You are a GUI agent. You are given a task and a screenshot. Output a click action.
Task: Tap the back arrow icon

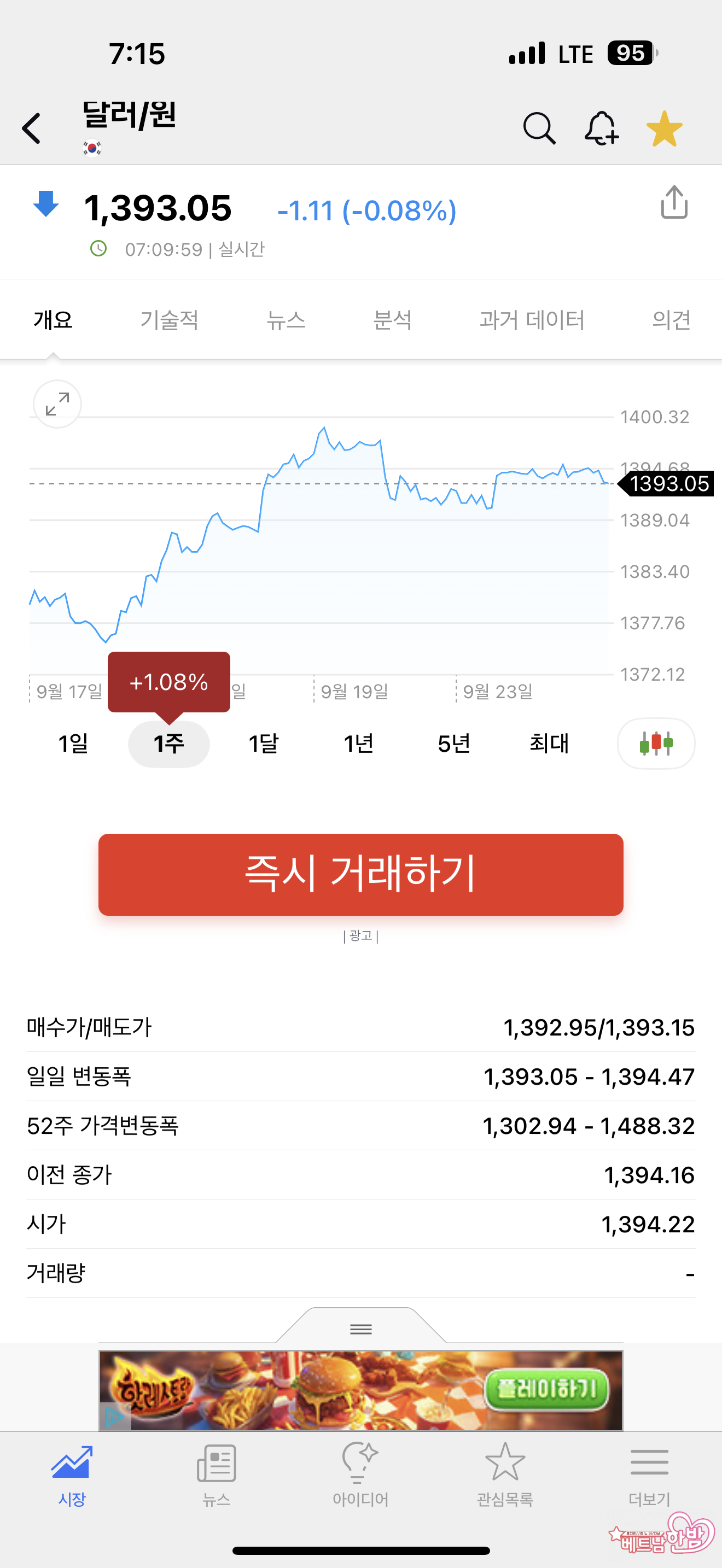[32, 128]
